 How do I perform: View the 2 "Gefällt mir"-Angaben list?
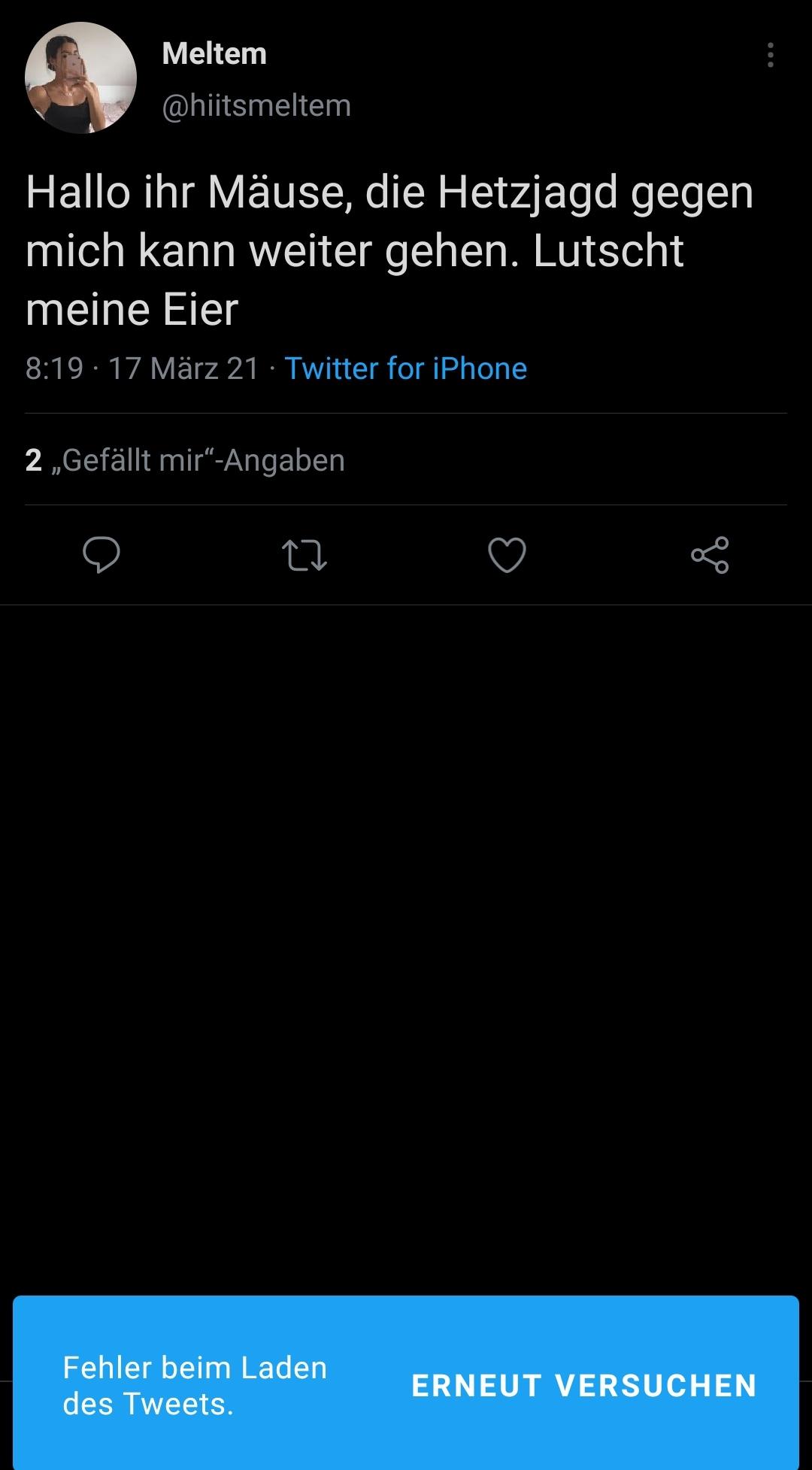(x=185, y=459)
